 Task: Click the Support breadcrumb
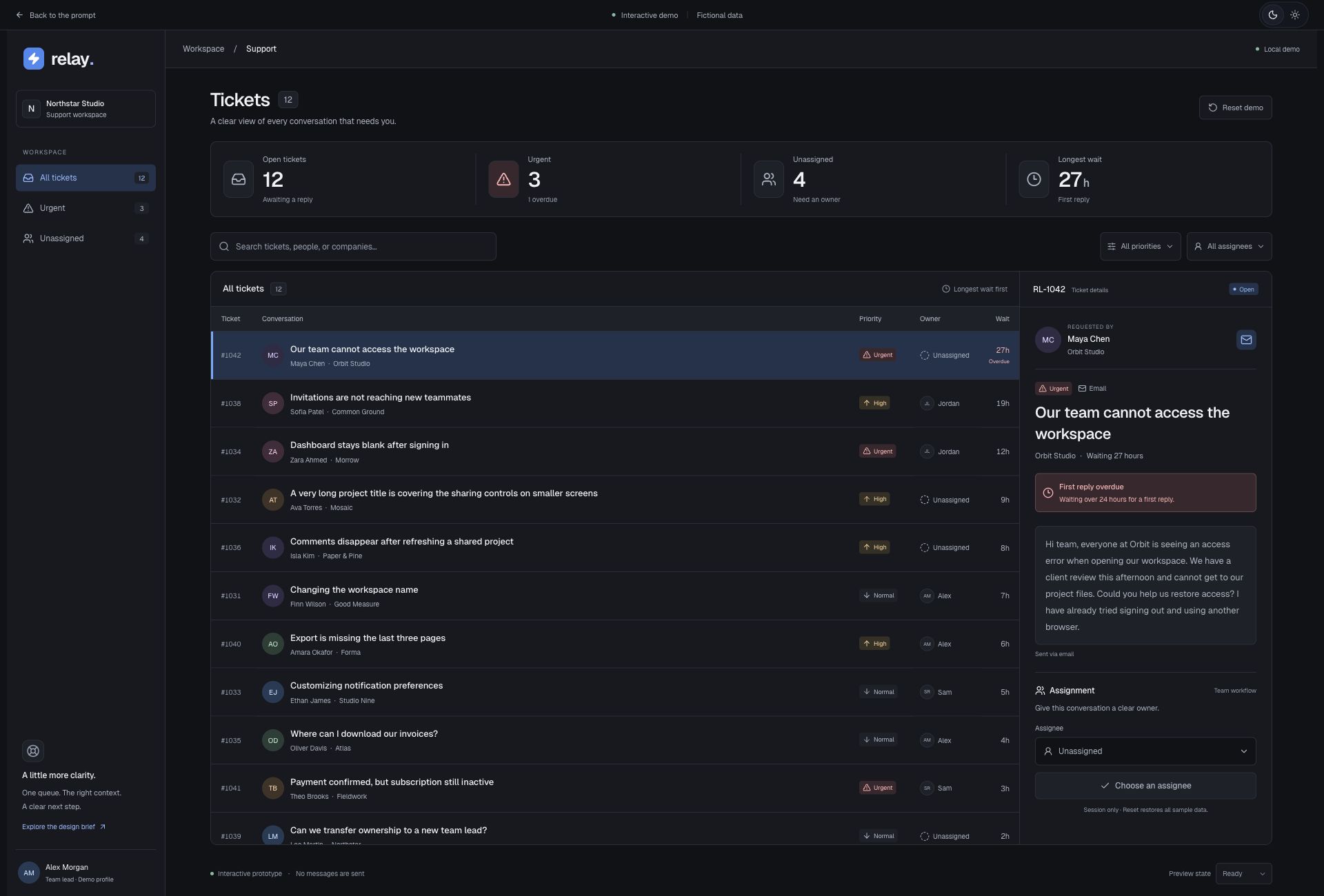(261, 49)
